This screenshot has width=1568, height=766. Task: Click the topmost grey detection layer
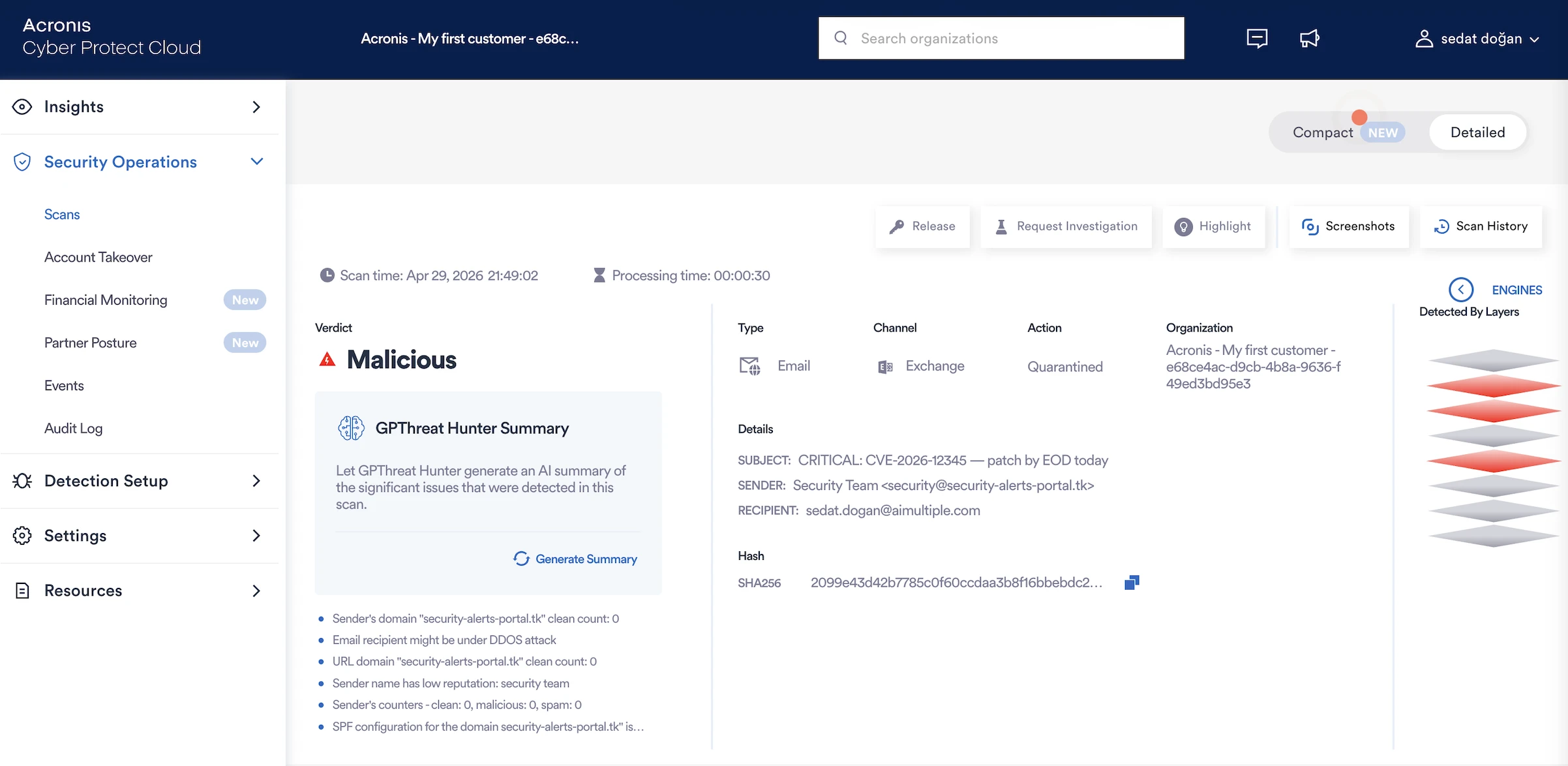pos(1494,360)
